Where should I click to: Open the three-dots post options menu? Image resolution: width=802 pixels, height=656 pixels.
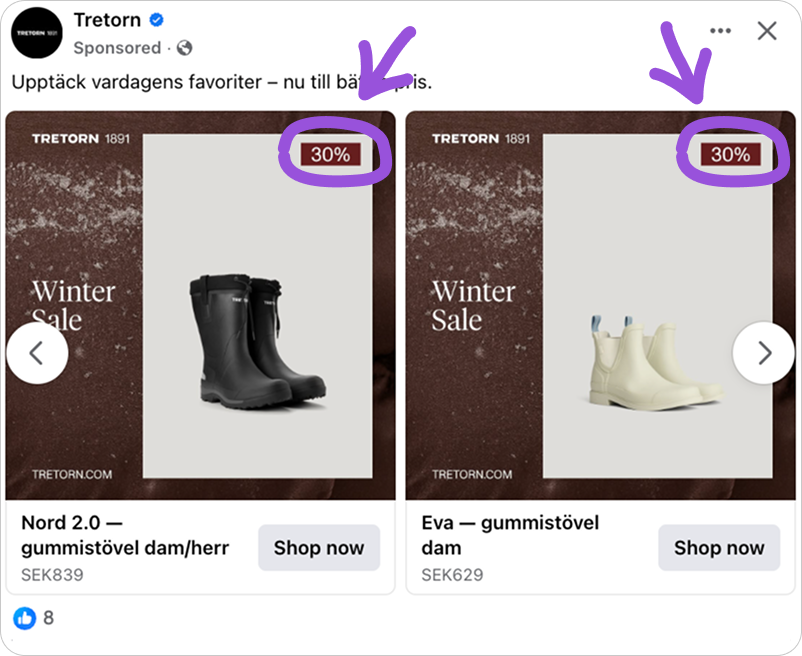(x=720, y=31)
